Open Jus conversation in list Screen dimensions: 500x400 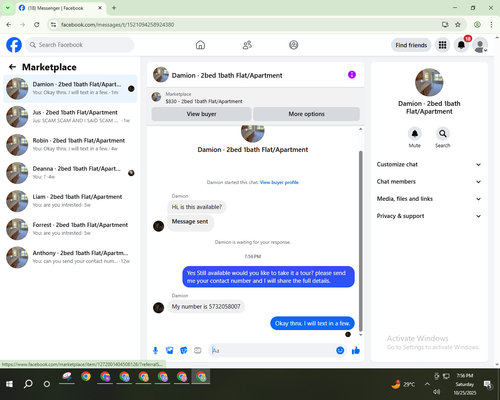[70, 117]
